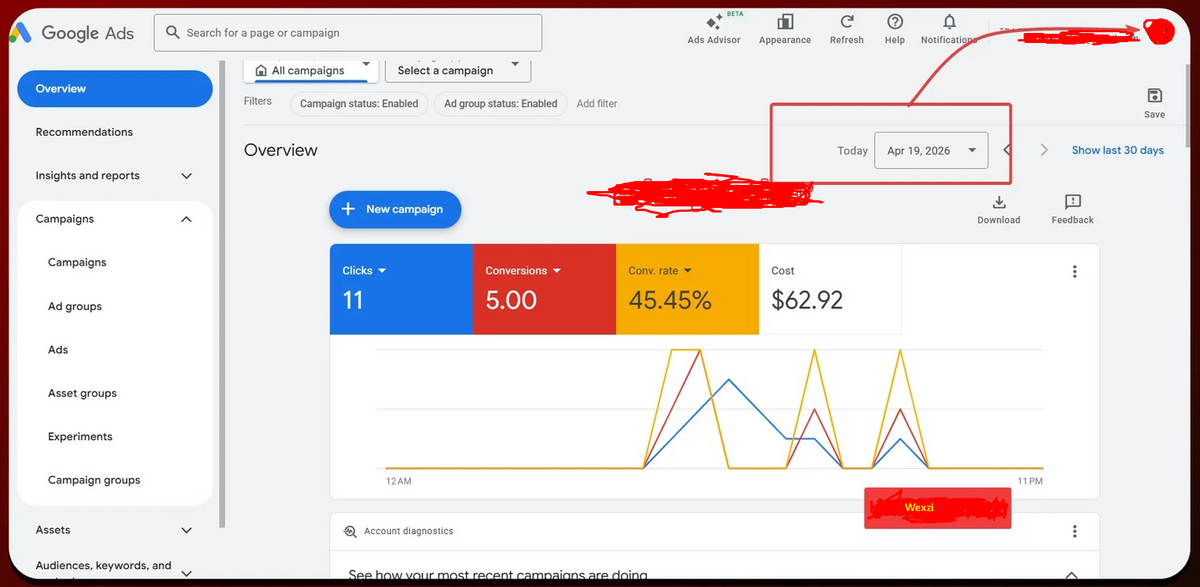Click the Refresh icon
1200x587 pixels.
(847, 22)
